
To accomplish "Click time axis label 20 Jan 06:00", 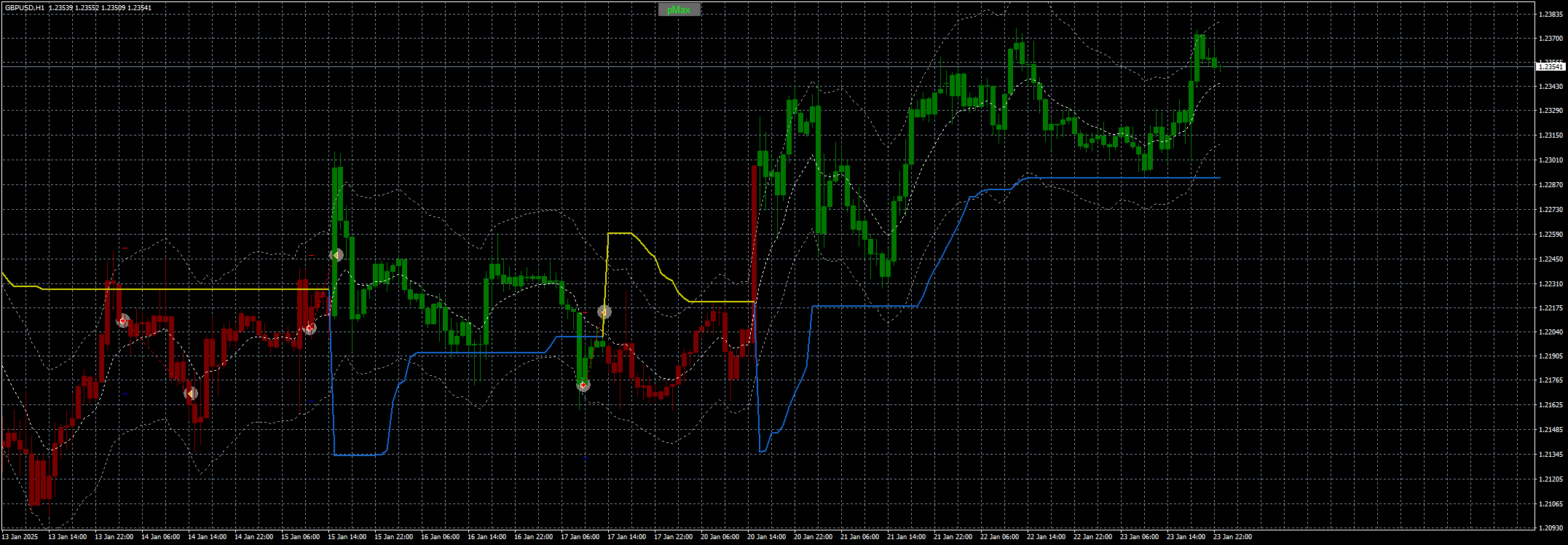I will [720, 537].
